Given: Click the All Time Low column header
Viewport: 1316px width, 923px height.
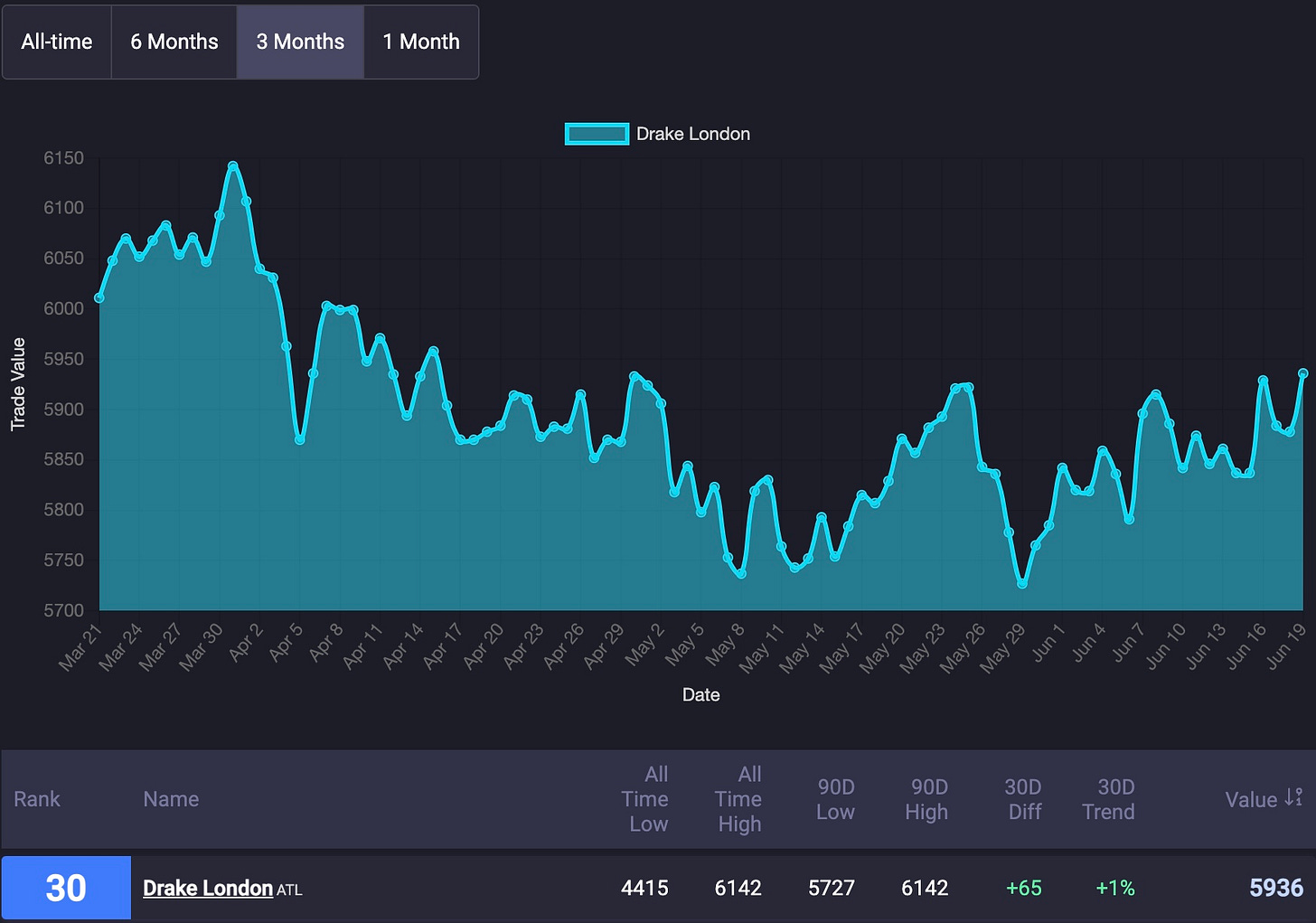Looking at the screenshot, I should tap(645, 799).
